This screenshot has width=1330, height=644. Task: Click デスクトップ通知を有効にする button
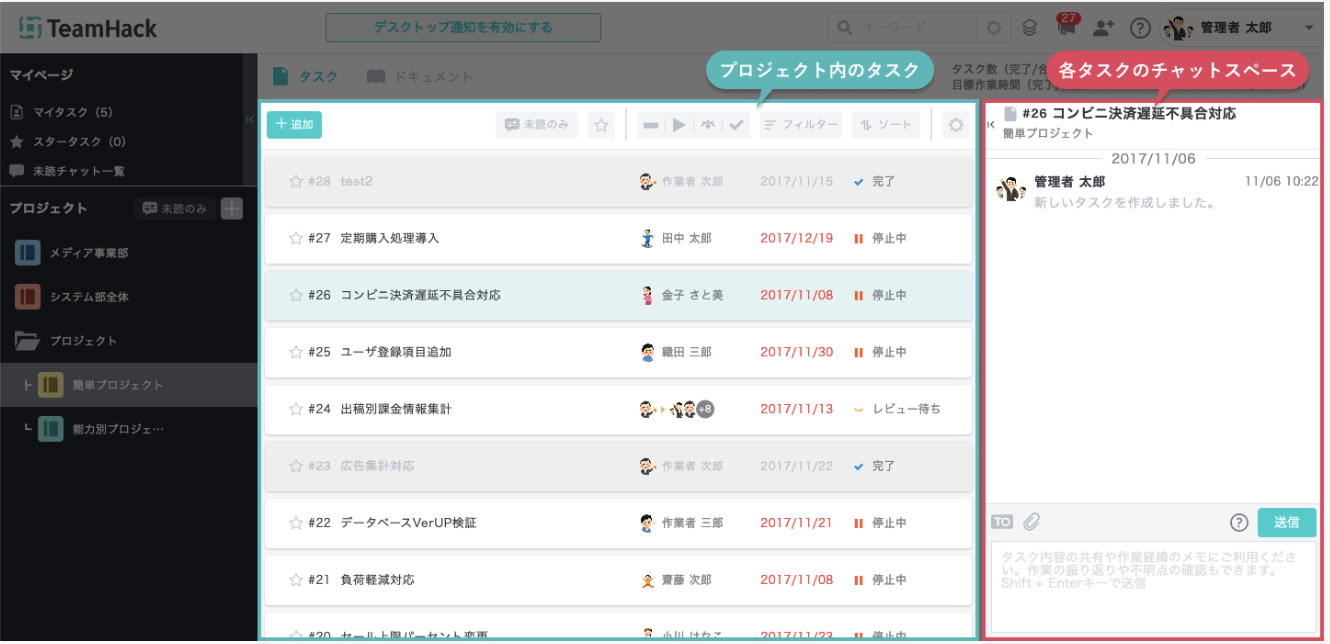point(463,28)
